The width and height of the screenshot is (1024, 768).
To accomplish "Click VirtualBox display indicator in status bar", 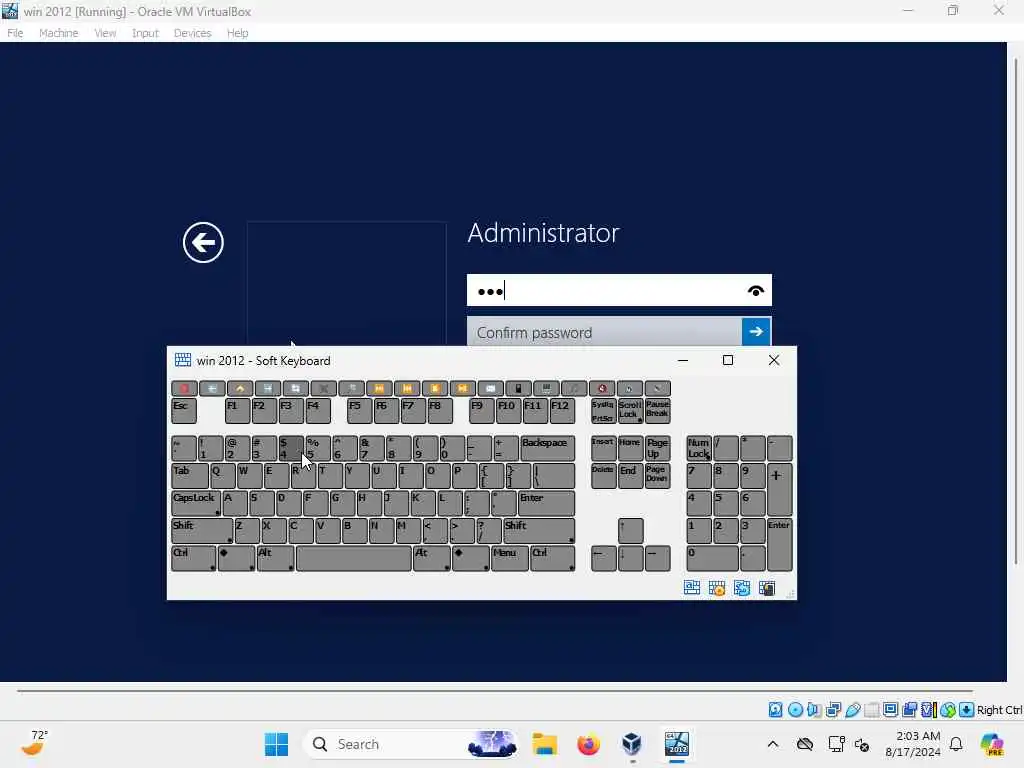I will pos(890,709).
